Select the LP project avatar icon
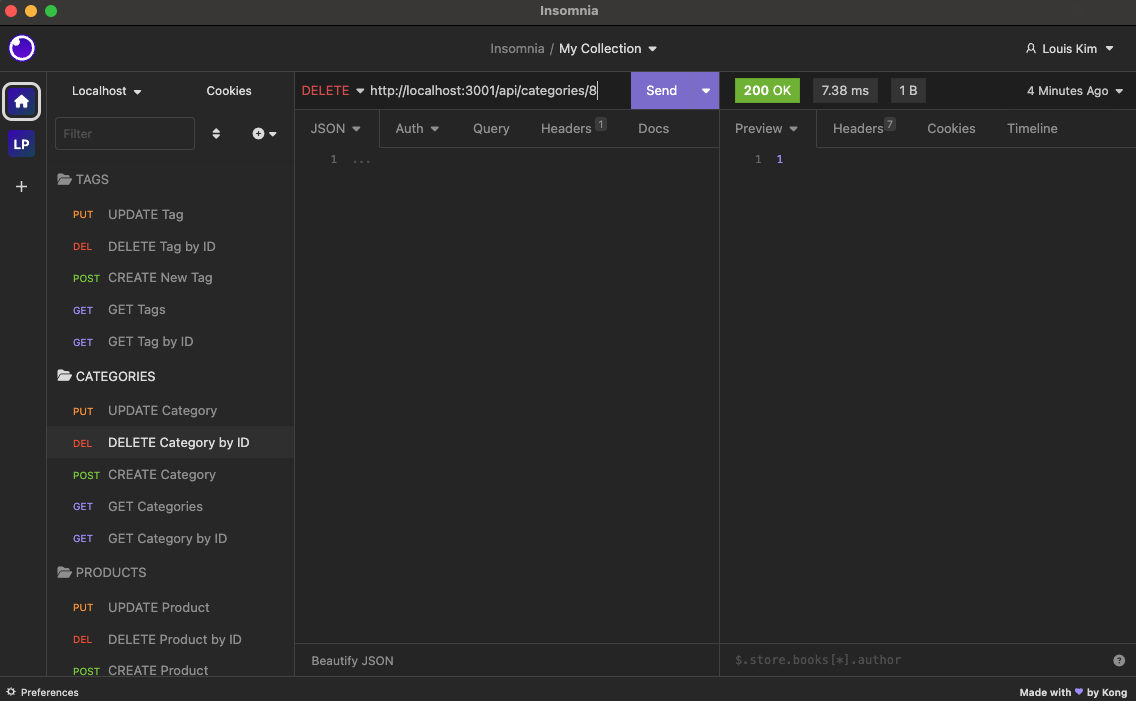Screen dimensions: 1136x701 (x=21, y=143)
